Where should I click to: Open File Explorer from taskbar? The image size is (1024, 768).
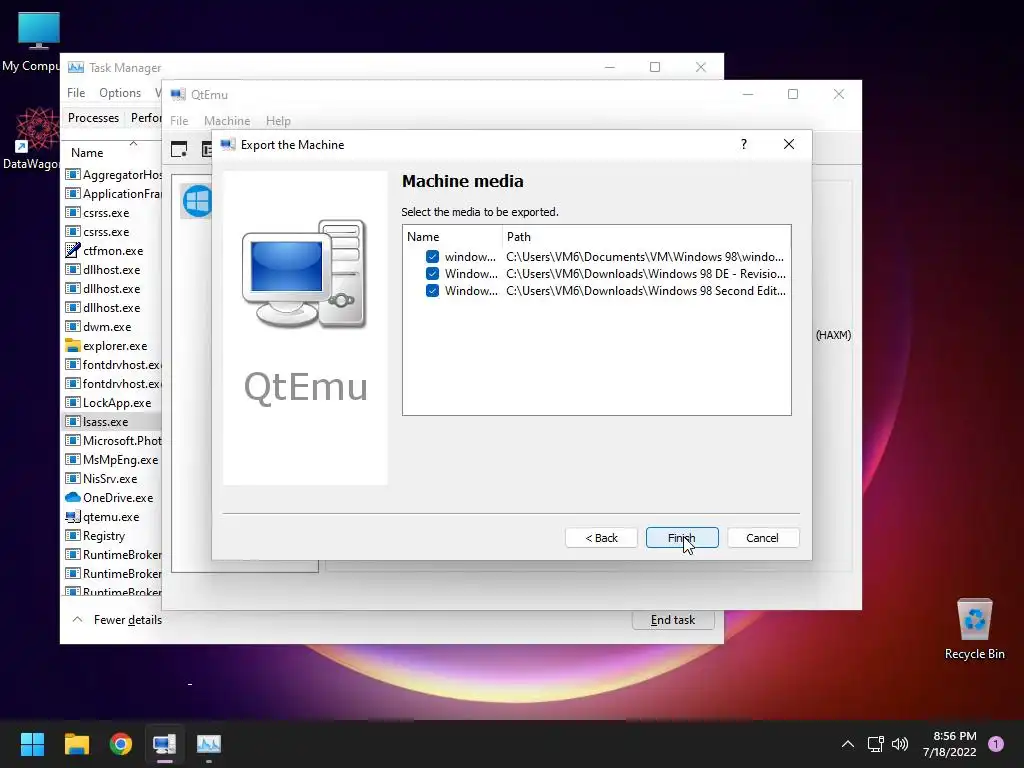pyautogui.click(x=76, y=744)
